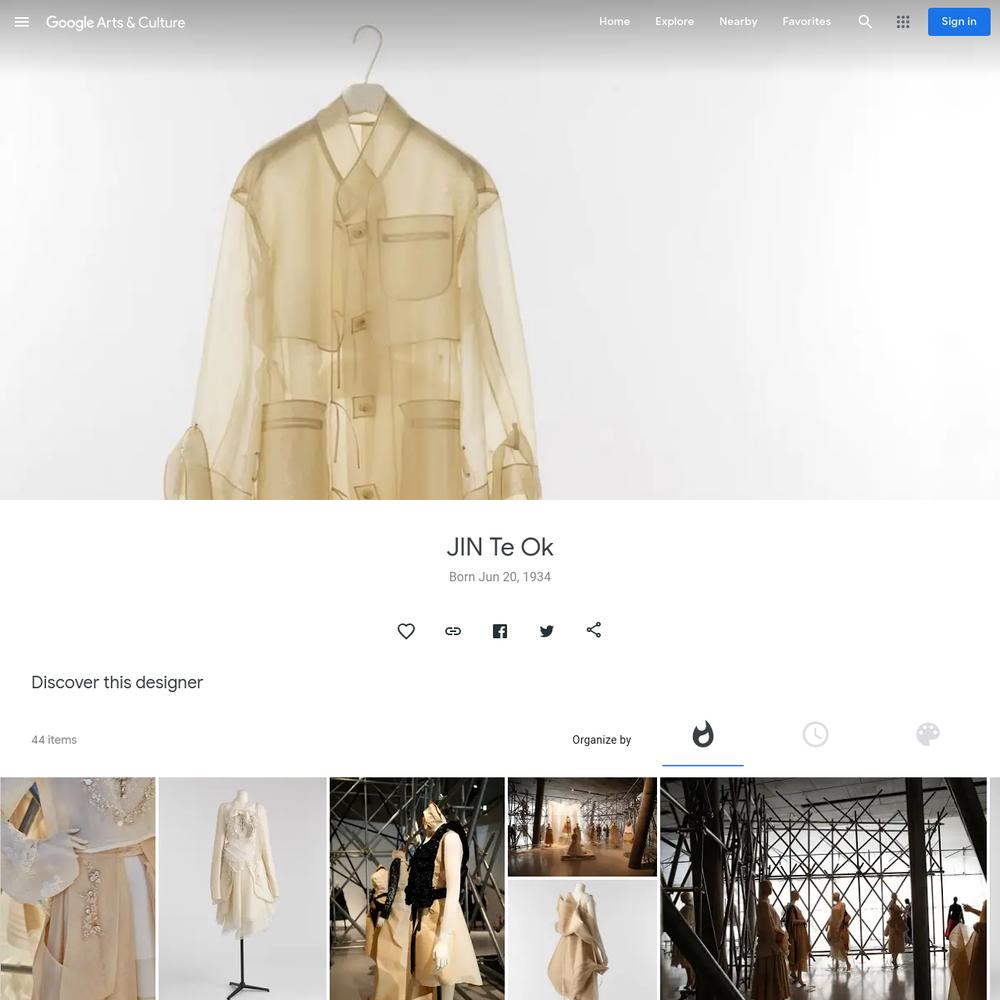Click the 'Born Jun 20, 1934' text
The image size is (1000, 1000).
coord(500,577)
